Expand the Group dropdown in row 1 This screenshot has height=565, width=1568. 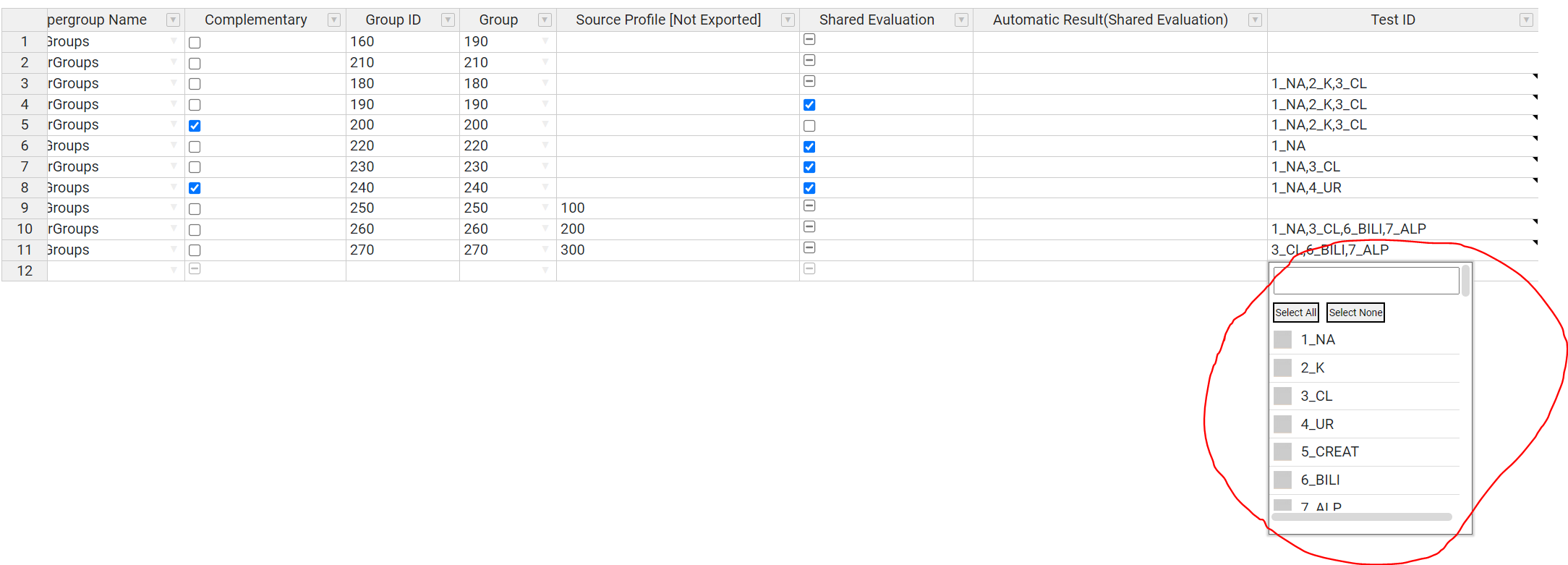[545, 42]
